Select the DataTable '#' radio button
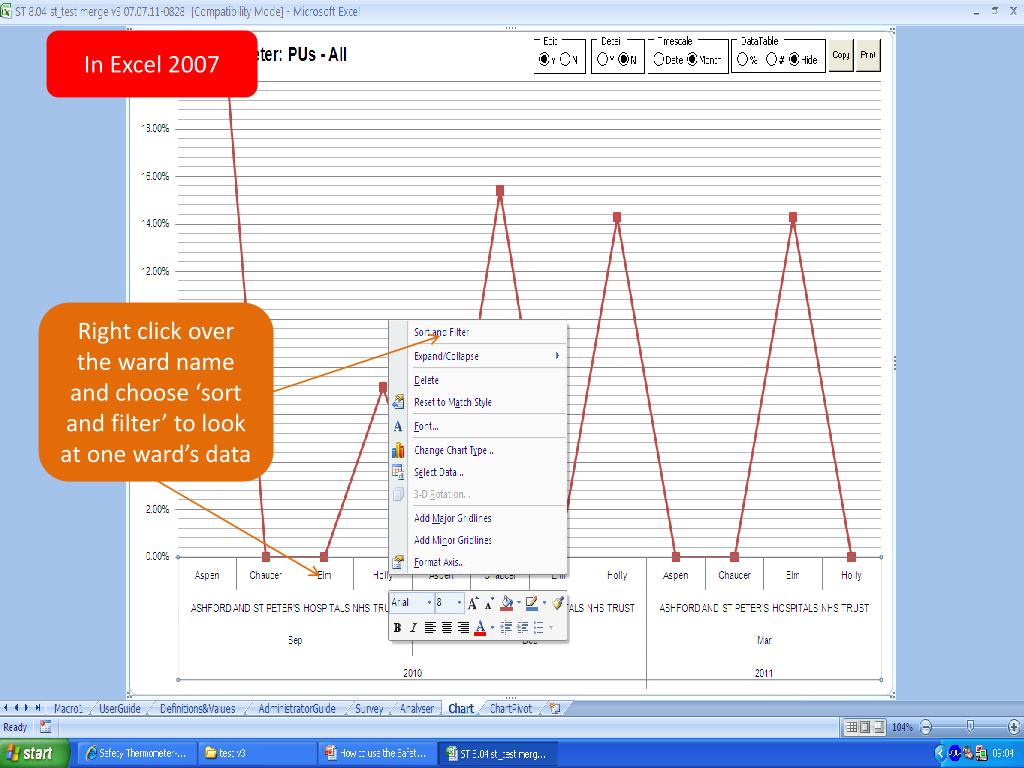The height and width of the screenshot is (768, 1024). [x=772, y=59]
